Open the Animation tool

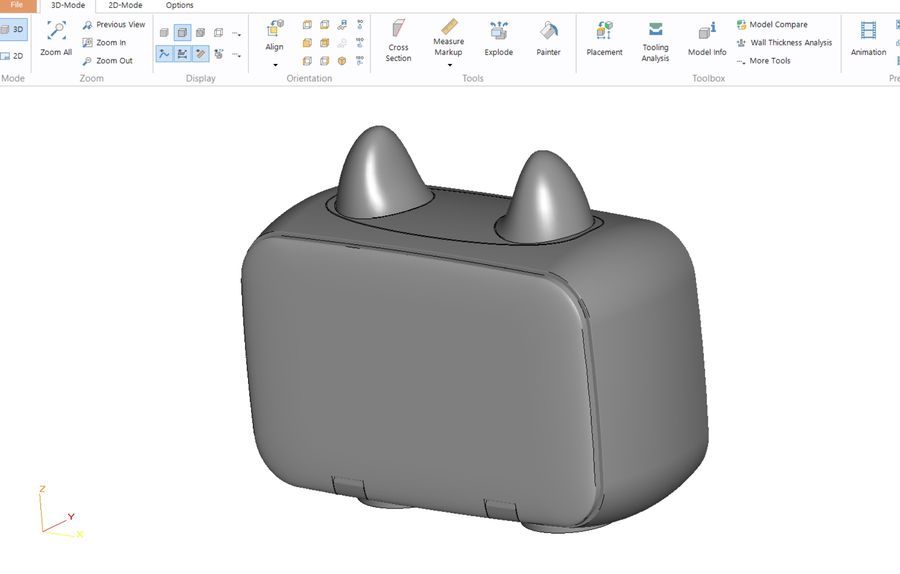[868, 38]
